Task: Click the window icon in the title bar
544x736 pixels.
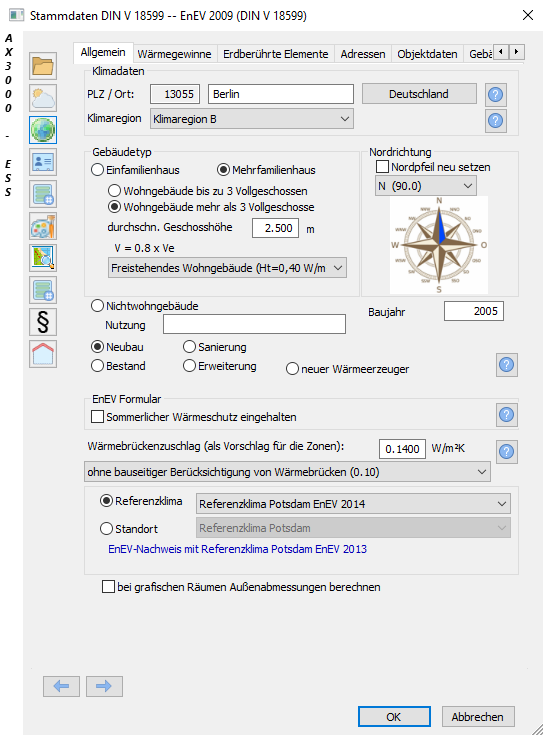Action: pos(16,15)
